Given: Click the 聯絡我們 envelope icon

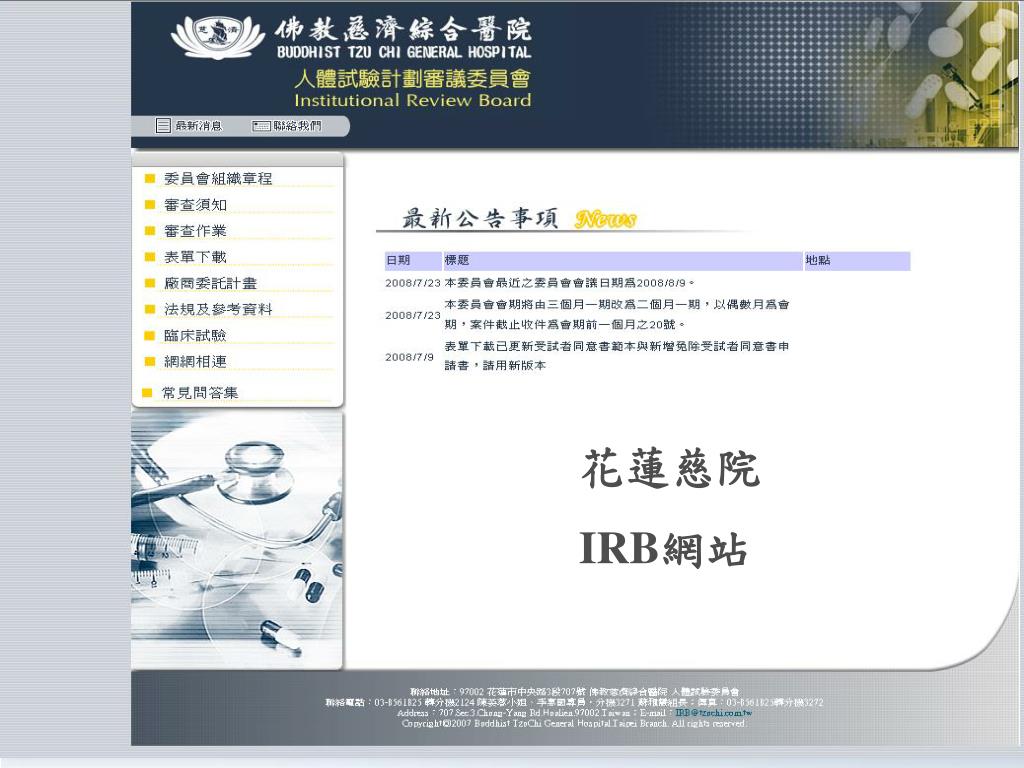Looking at the screenshot, I should 261,125.
